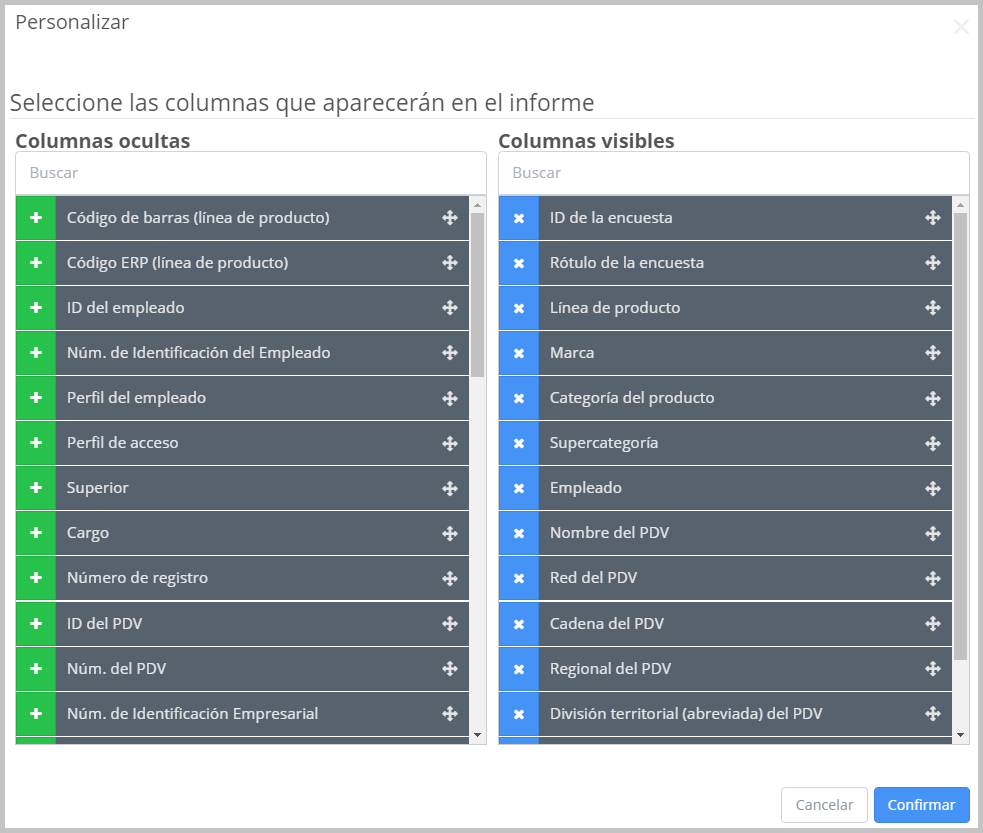Add 'Código de barras (línea de producto)' column
Screen dimensions: 983x833
point(36,218)
